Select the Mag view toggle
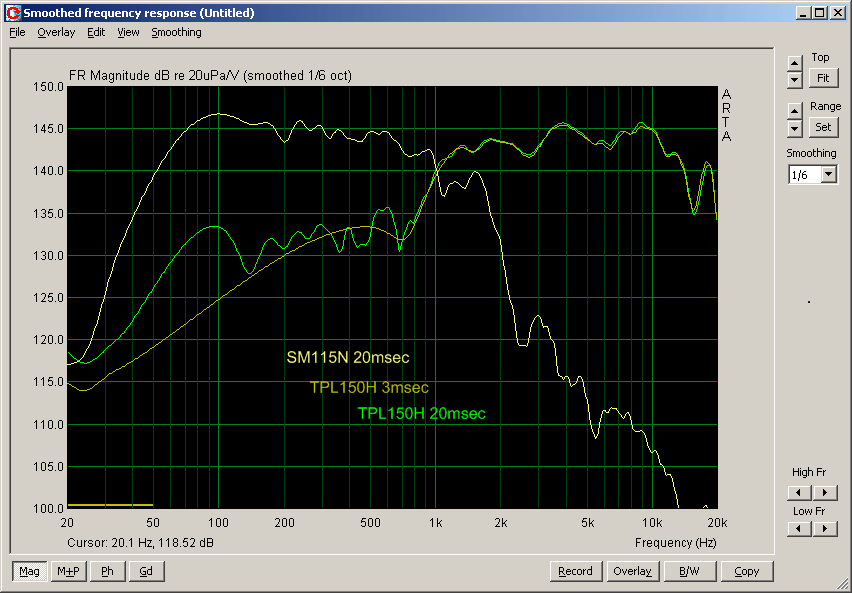852x593 pixels. coord(29,571)
